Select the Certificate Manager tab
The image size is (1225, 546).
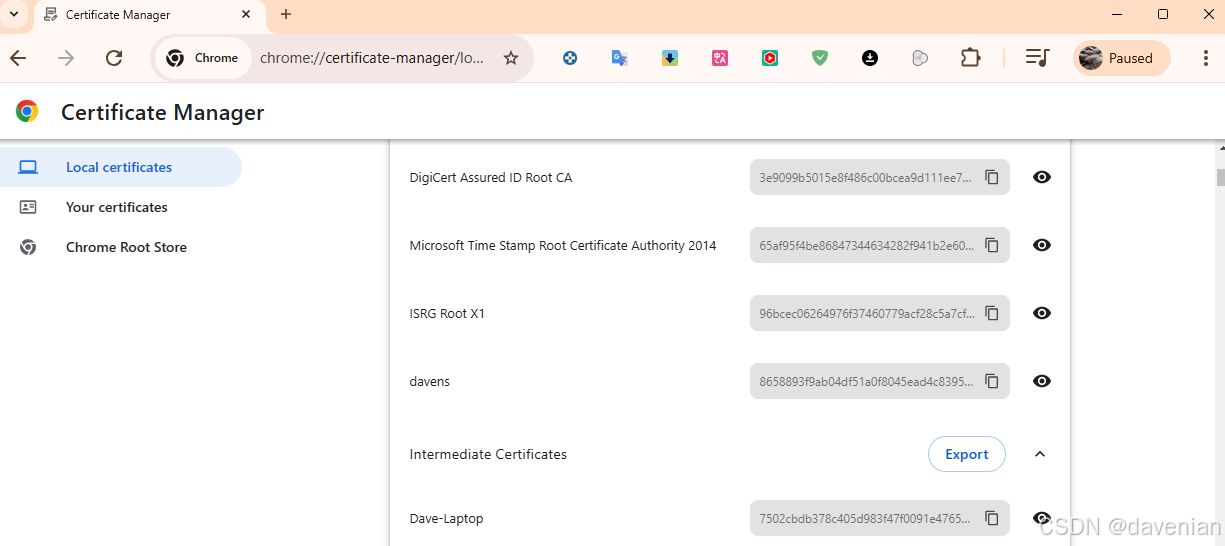click(150, 15)
